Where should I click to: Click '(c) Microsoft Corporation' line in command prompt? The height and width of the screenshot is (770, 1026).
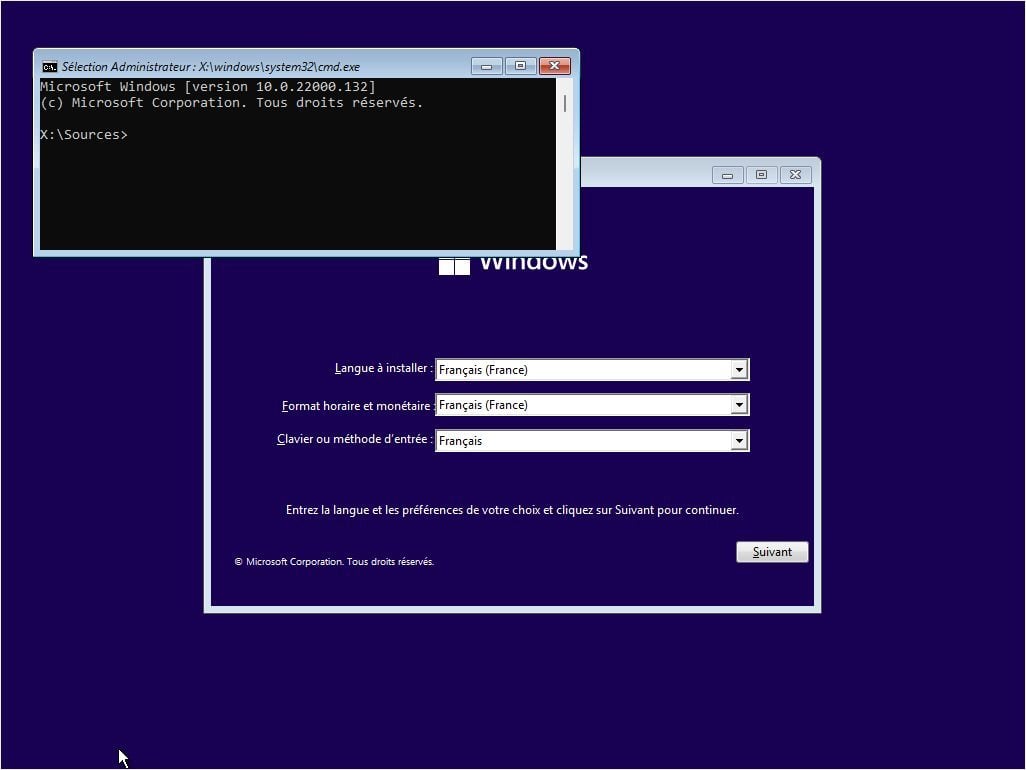point(232,103)
